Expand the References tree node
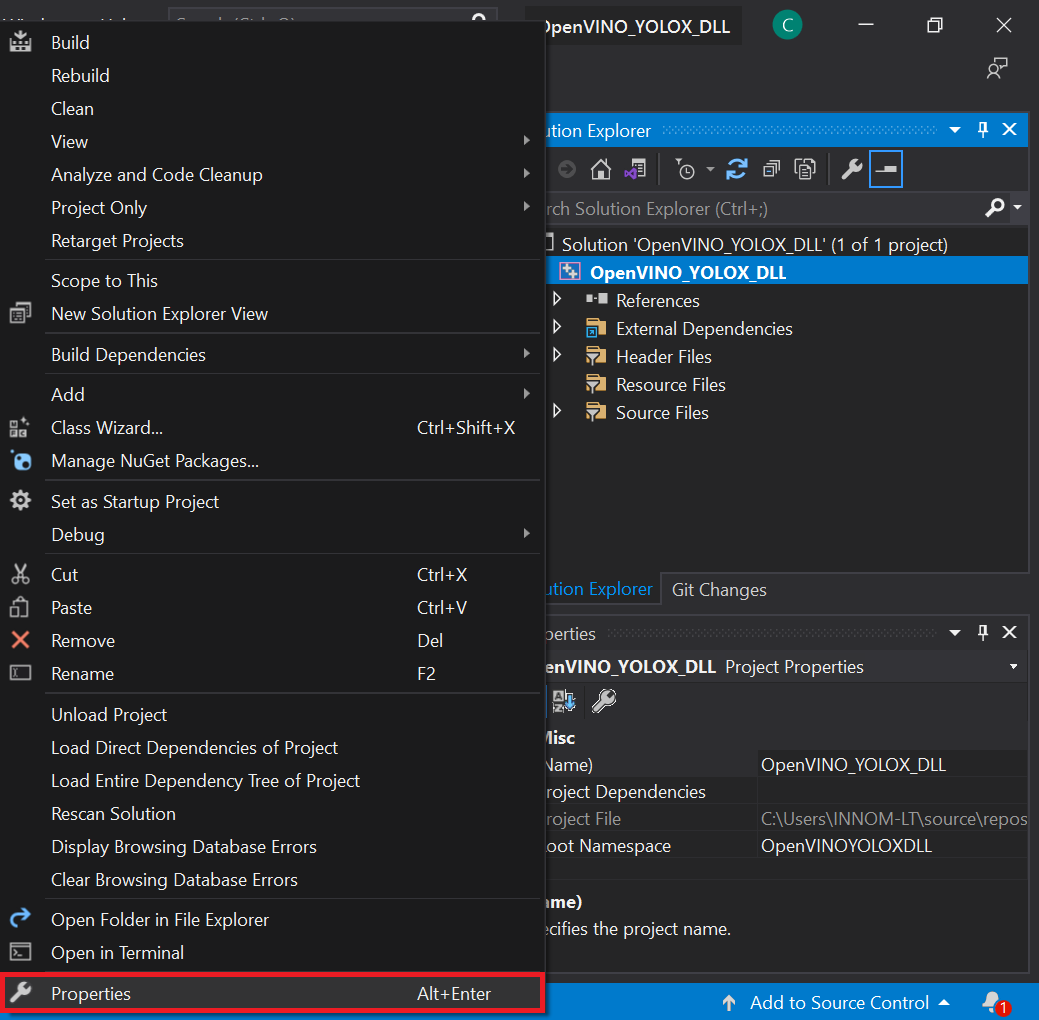Viewport: 1039px width, 1020px height. point(557,300)
